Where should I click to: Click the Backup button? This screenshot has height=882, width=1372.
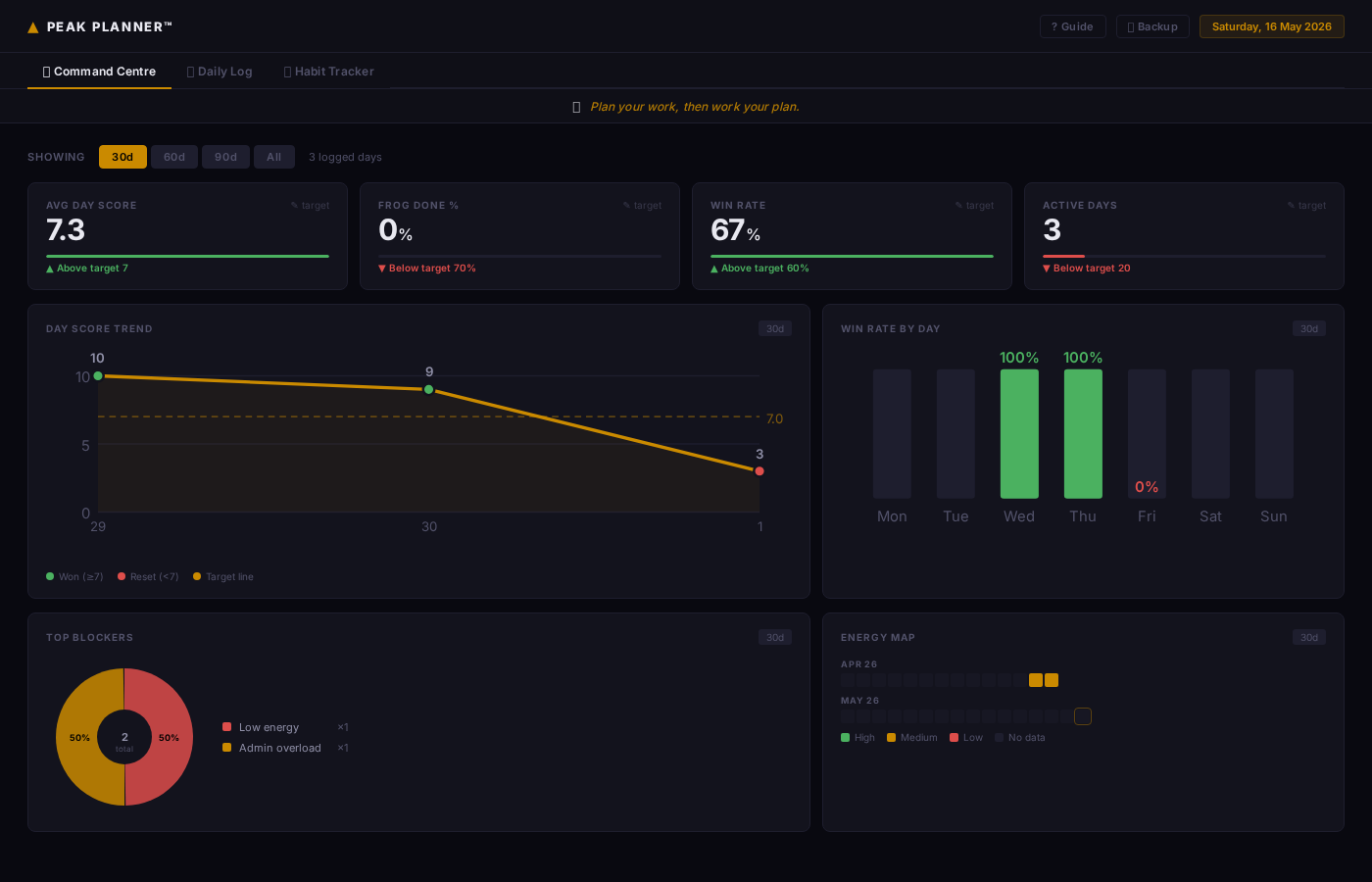click(x=1152, y=26)
